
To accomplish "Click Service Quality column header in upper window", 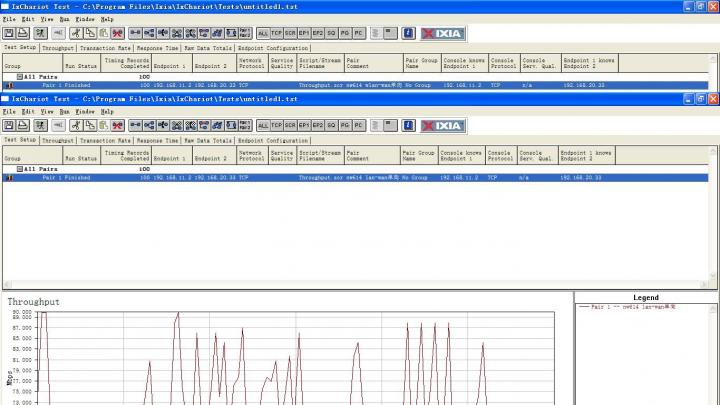I will (282, 63).
